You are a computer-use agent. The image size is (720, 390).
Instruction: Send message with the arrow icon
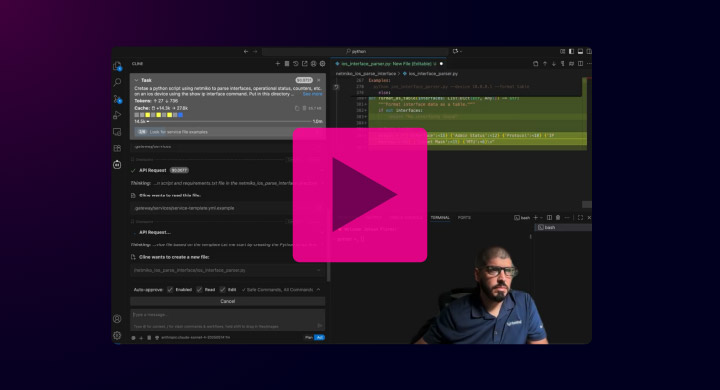pos(320,326)
